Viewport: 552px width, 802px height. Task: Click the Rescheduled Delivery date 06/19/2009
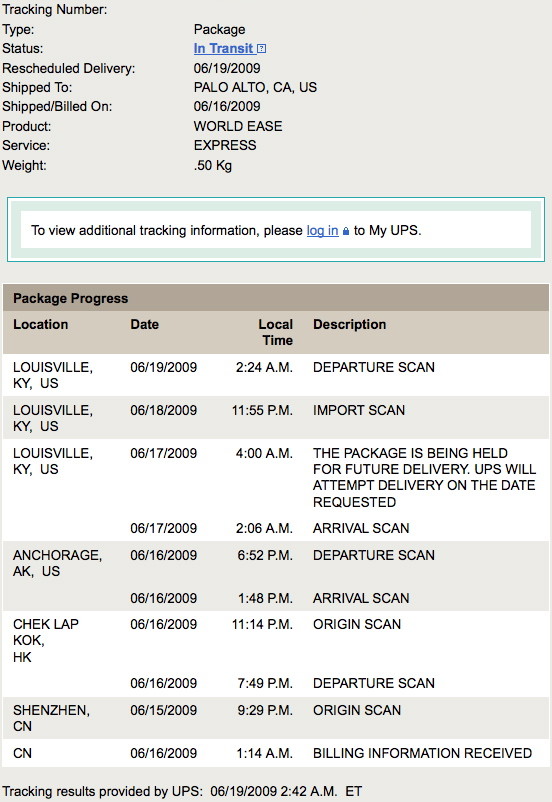(227, 68)
